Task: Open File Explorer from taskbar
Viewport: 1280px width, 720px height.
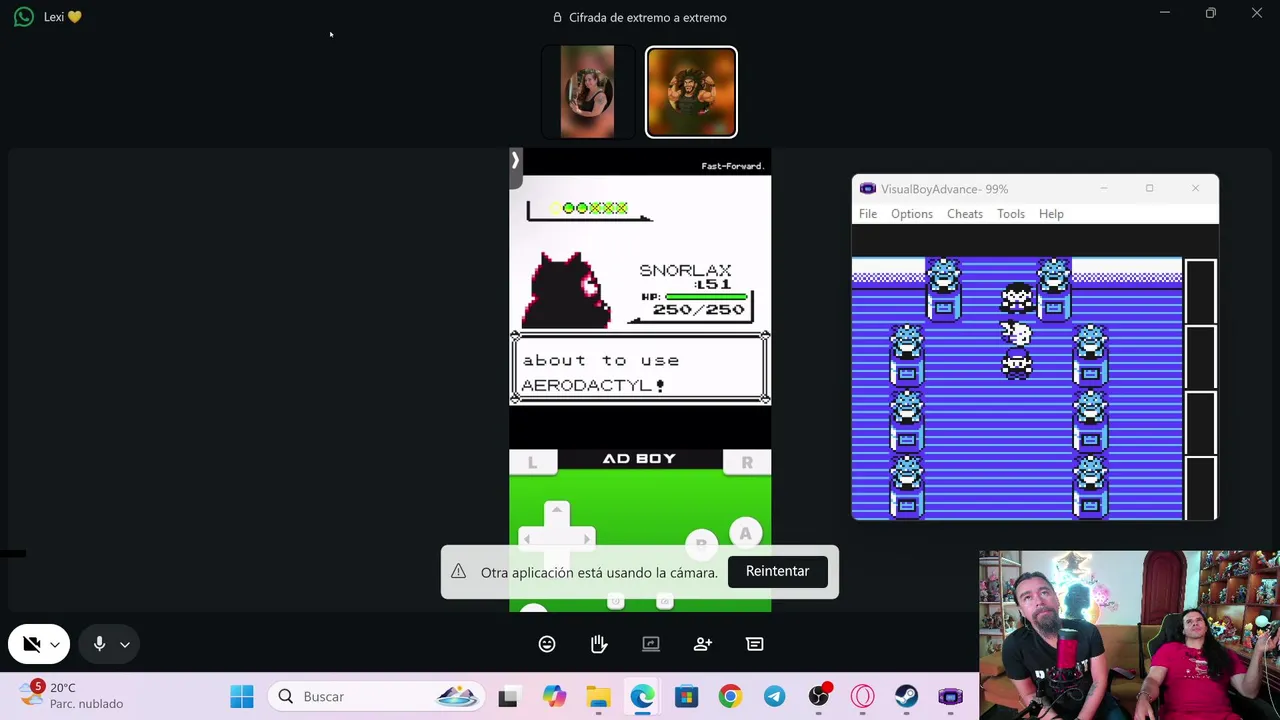Action: [x=598, y=696]
